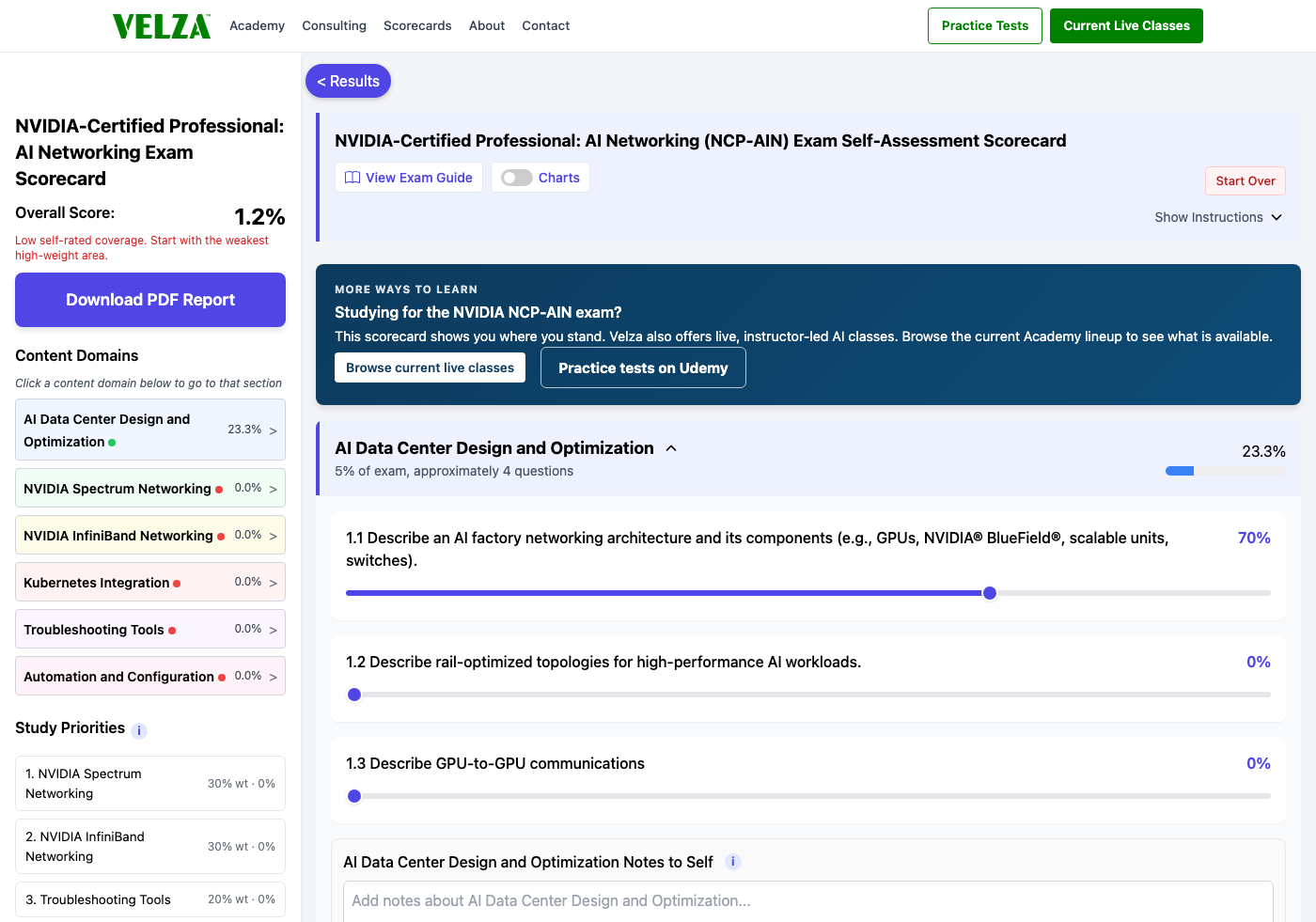Go to NVIDIA InfiniBand Networking domain
This screenshot has width=1316, height=922.
[x=150, y=535]
